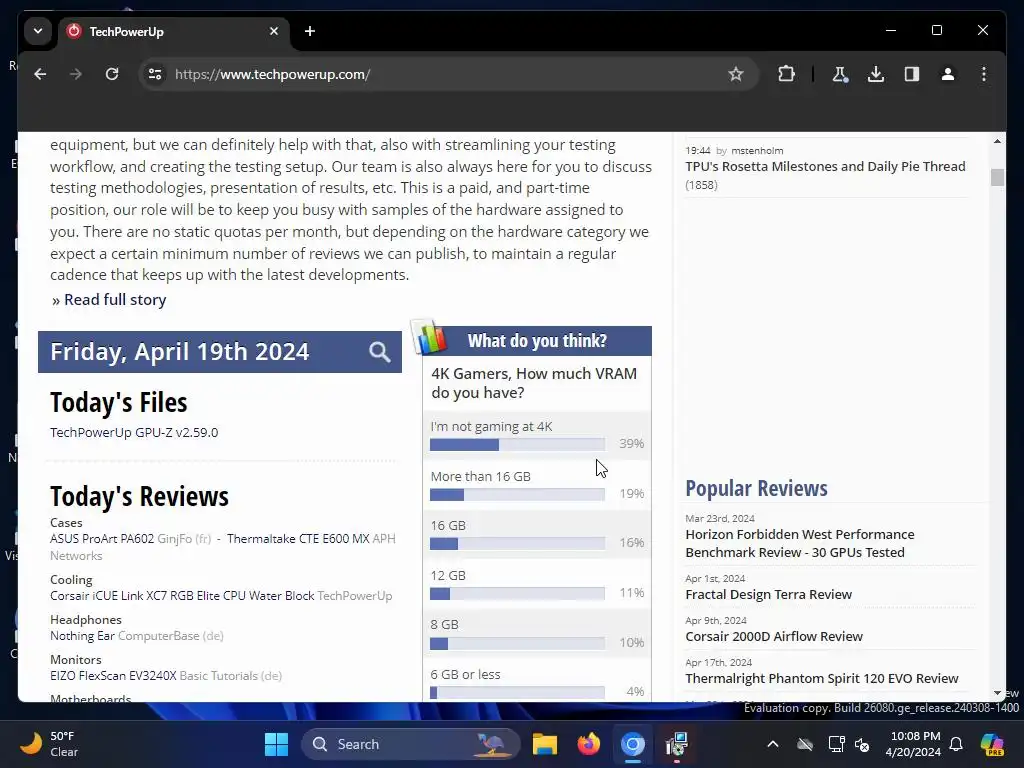Open Copilot preview icon in taskbar
This screenshot has width=1024, height=768.
coord(991,744)
